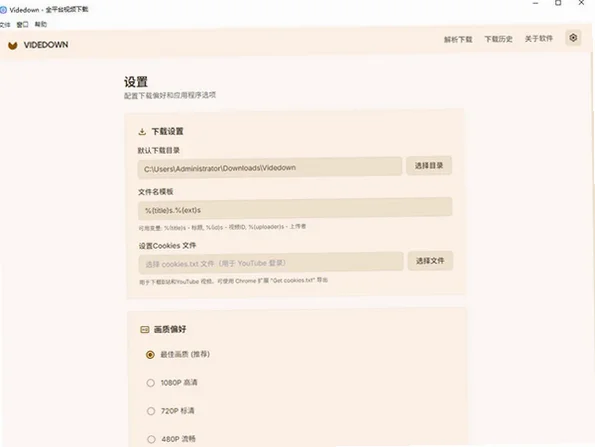Focus the 文件名模板 input field
The image size is (595, 447).
295,208
